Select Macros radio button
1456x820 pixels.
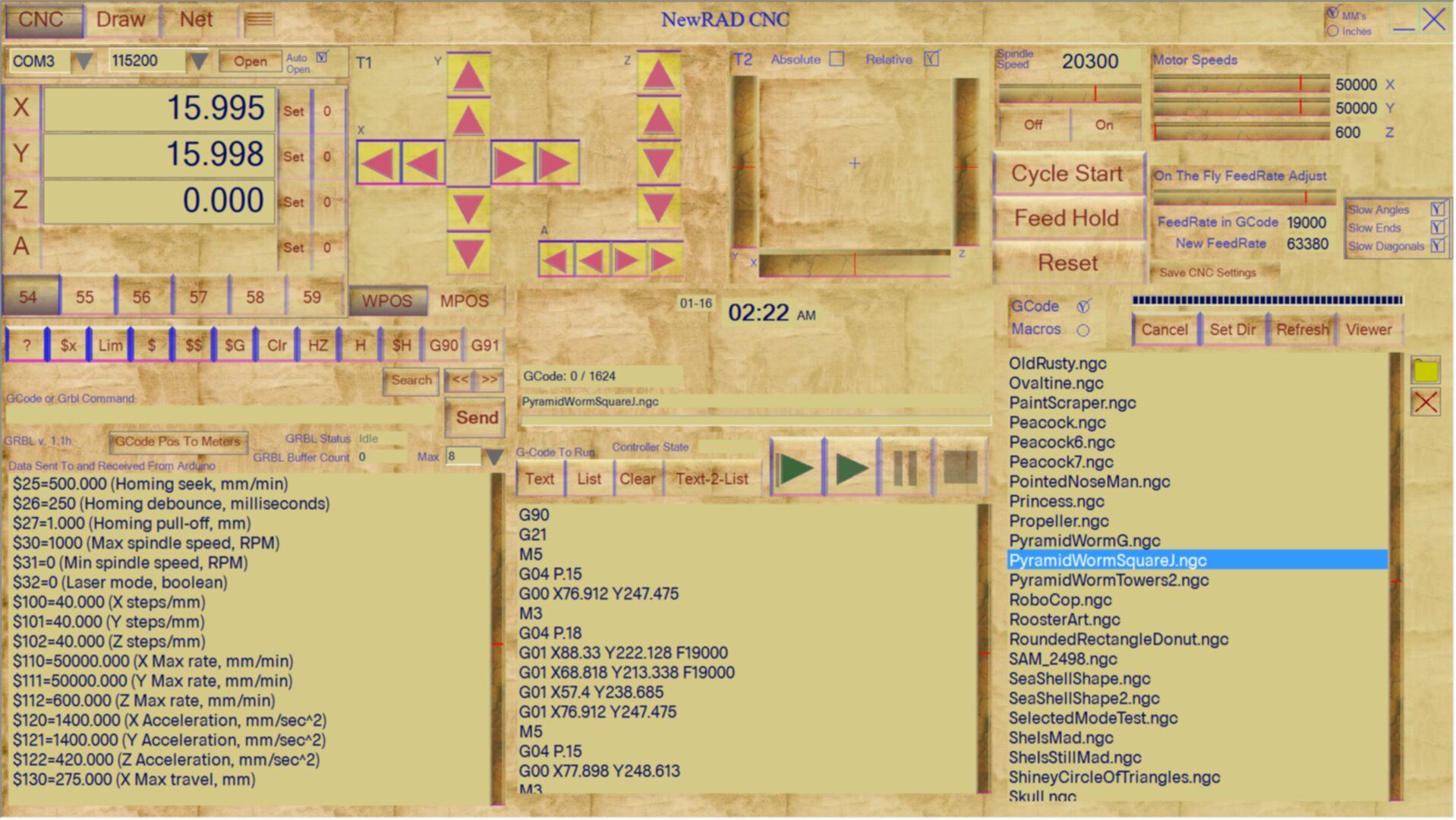click(1083, 330)
